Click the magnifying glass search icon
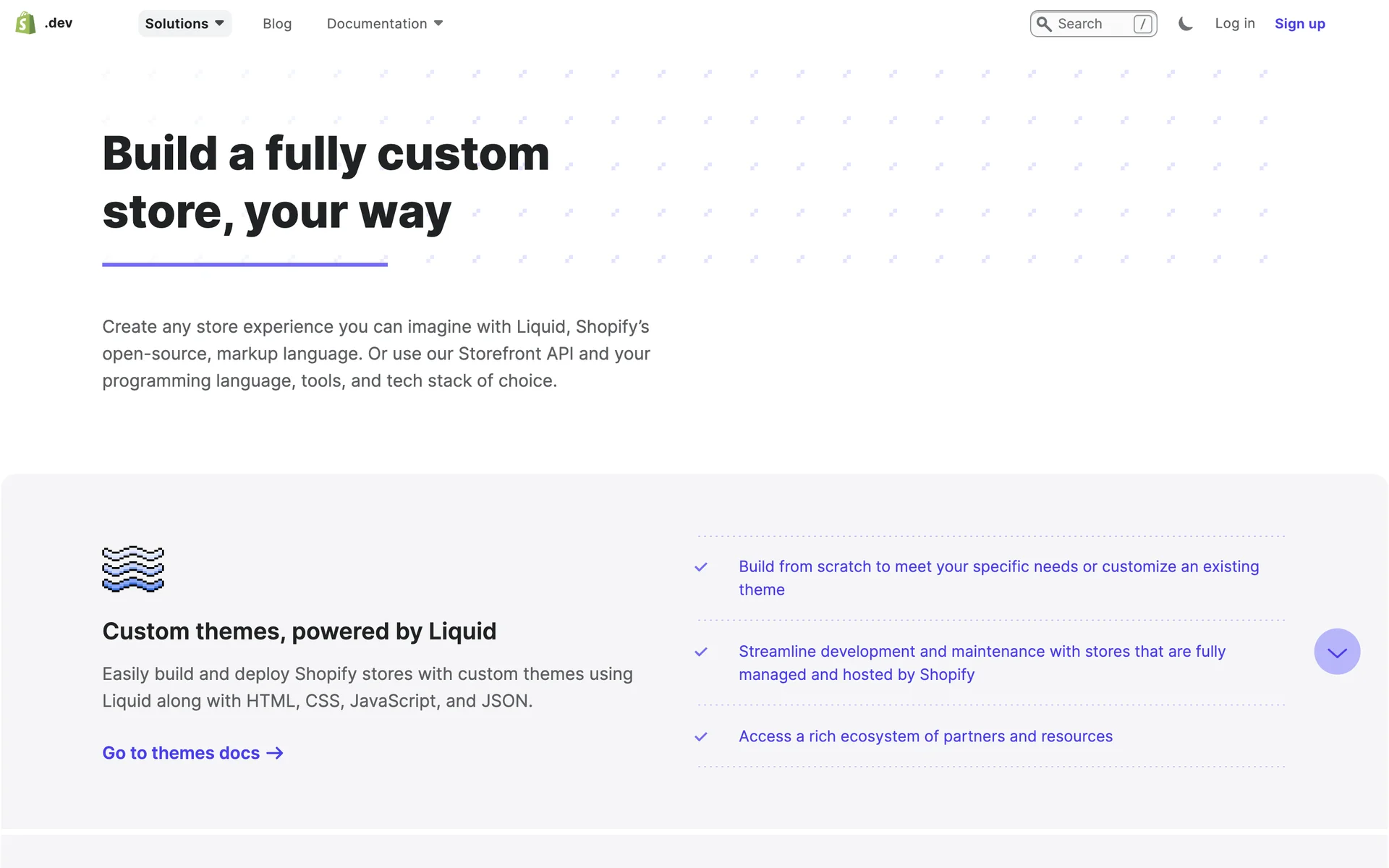This screenshot has height=868, width=1389. point(1044,24)
